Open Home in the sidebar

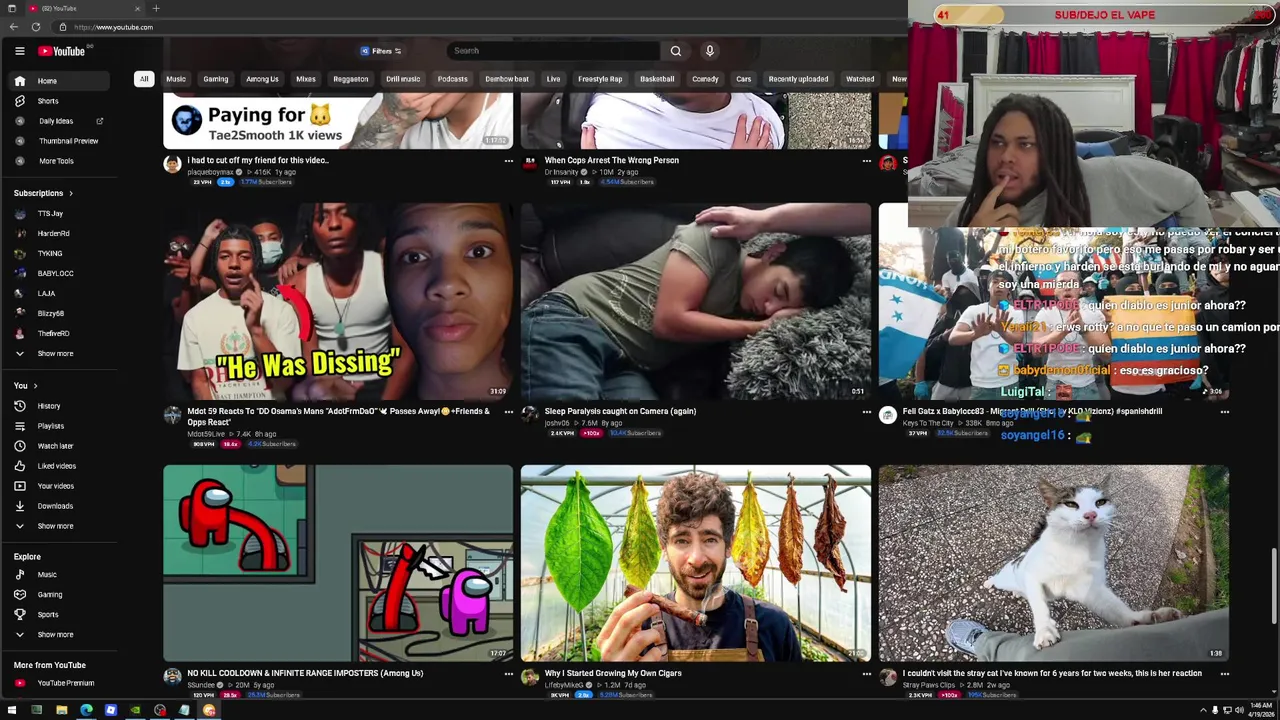(x=60, y=81)
